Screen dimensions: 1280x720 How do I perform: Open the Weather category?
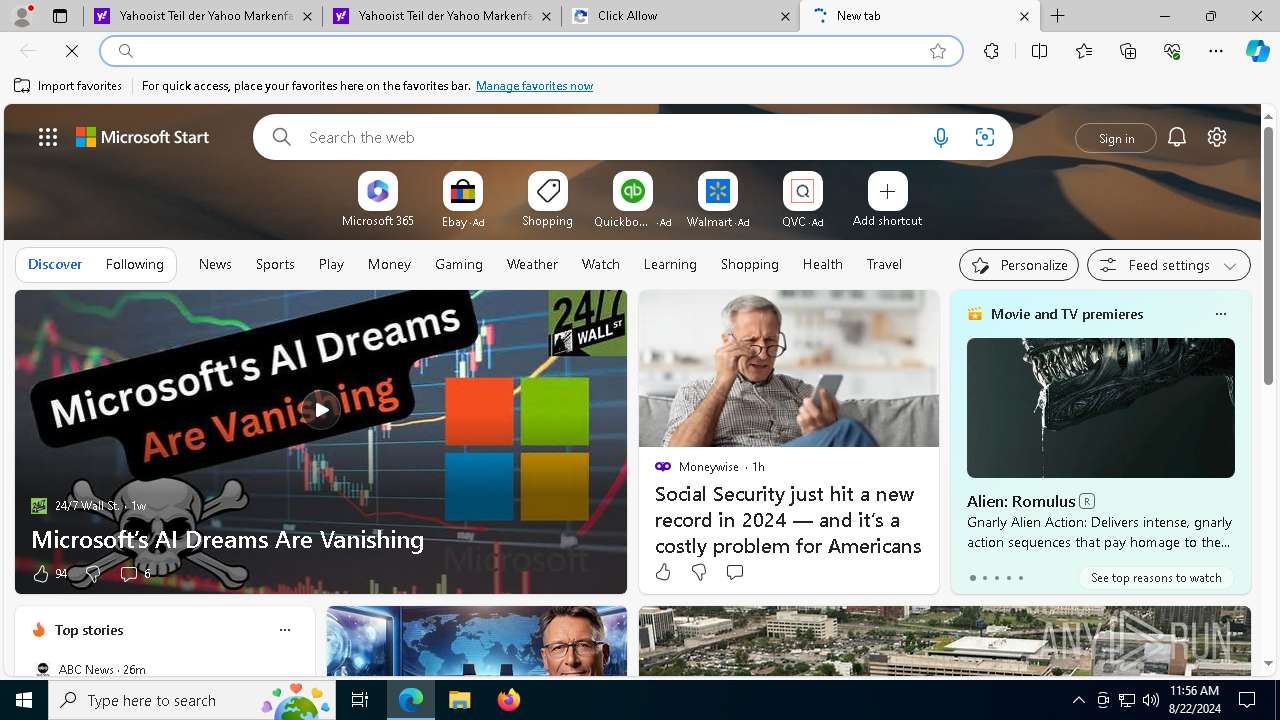[x=532, y=264]
